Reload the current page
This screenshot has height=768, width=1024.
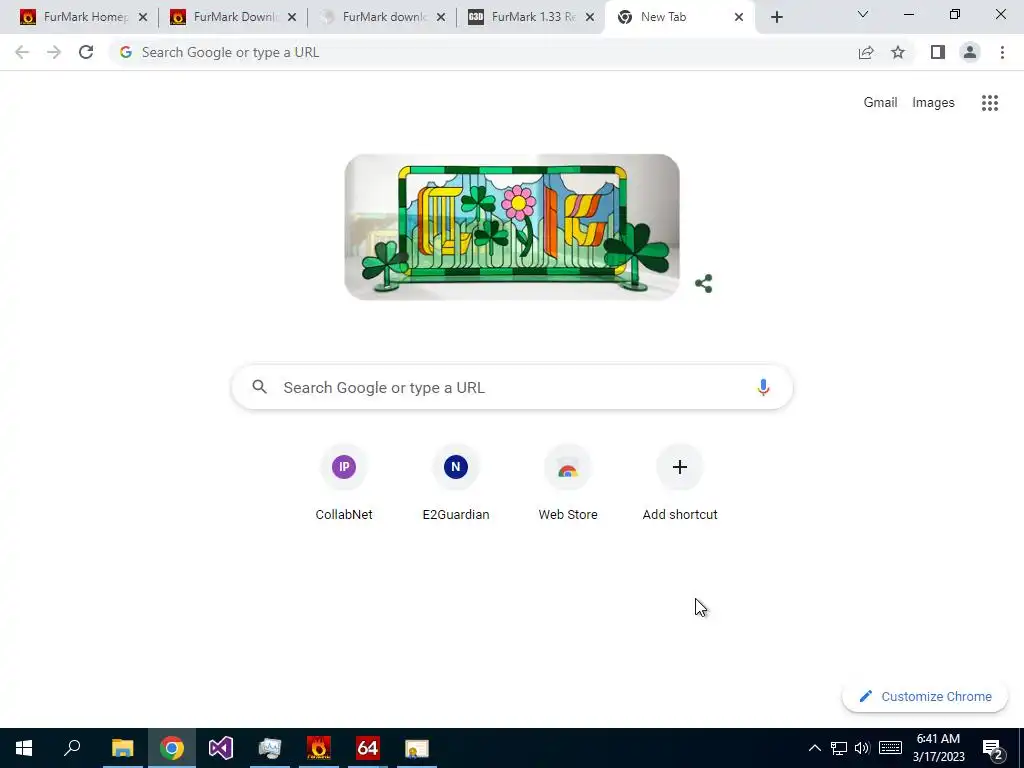click(x=86, y=52)
